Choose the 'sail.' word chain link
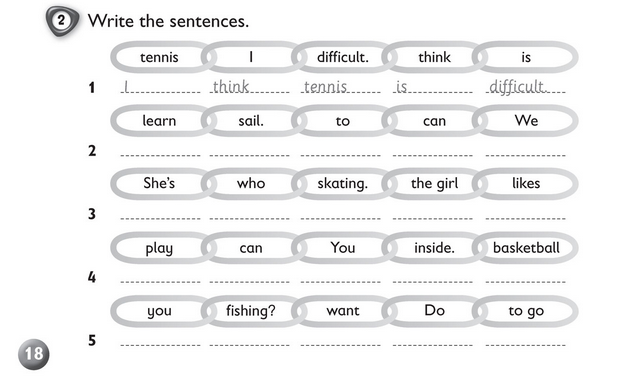 tap(251, 121)
